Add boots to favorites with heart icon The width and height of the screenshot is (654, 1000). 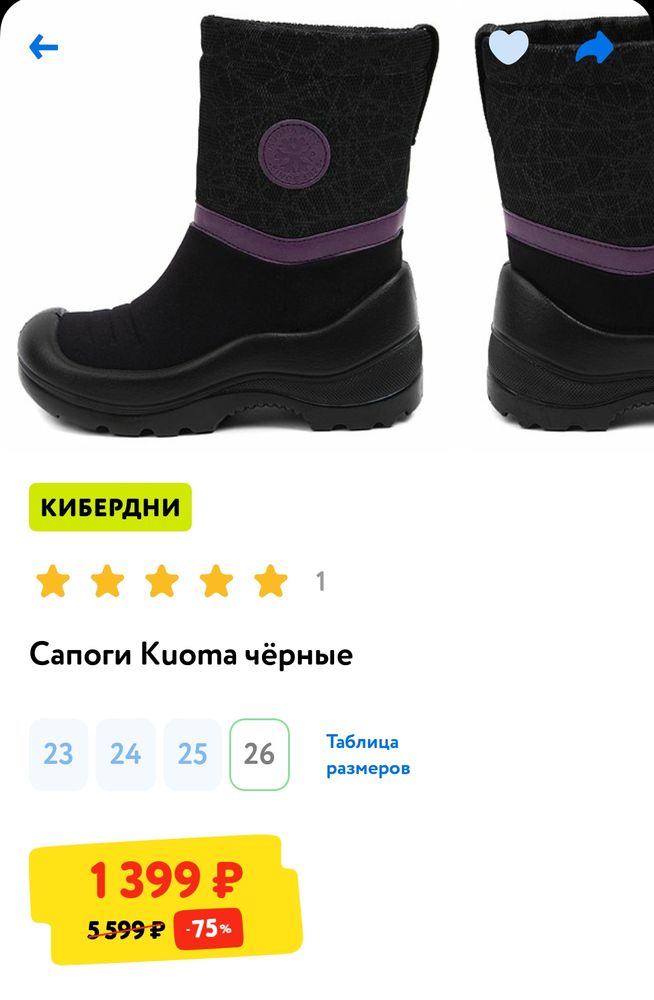[509, 48]
